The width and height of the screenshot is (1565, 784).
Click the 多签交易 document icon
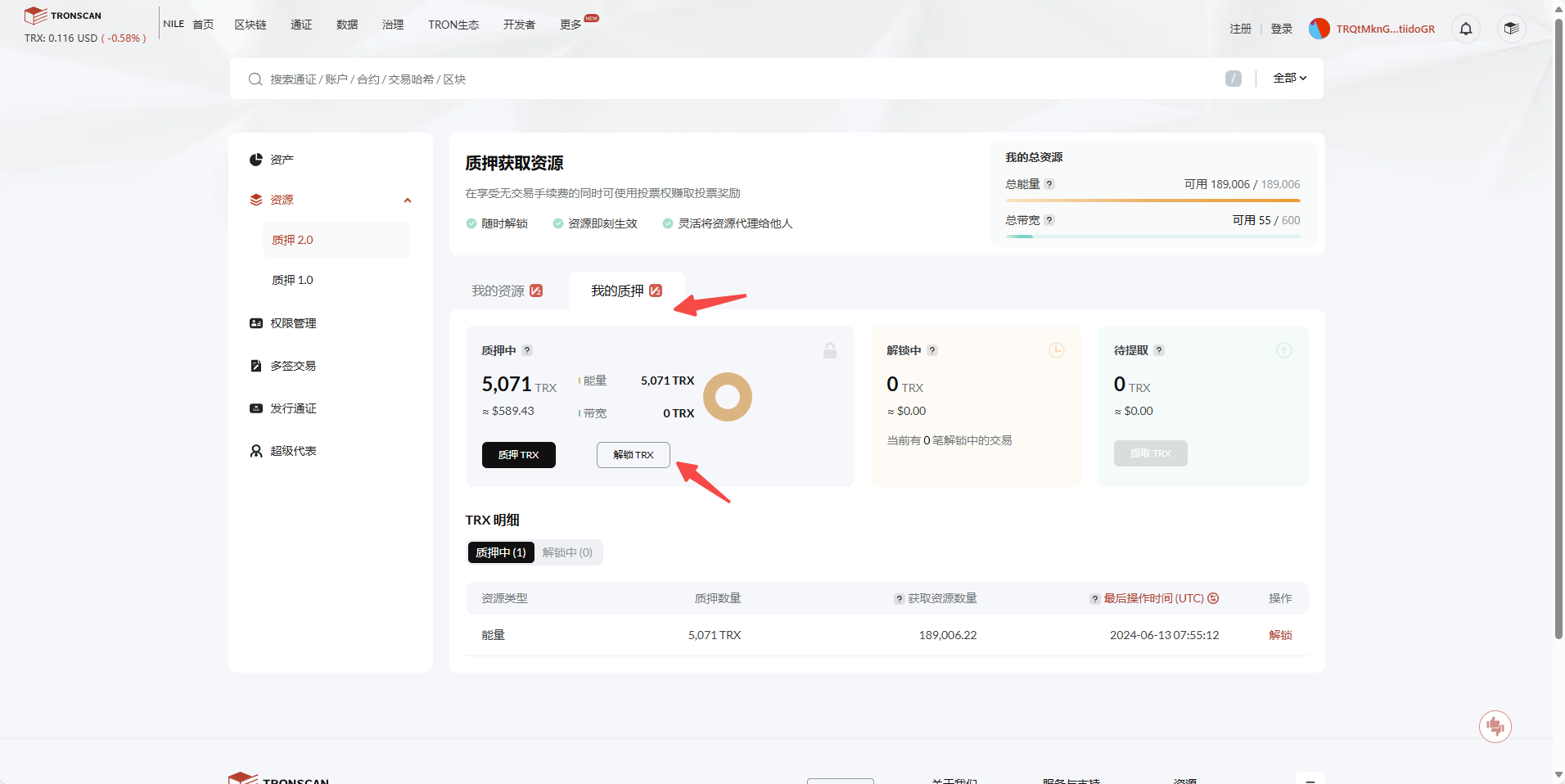(x=256, y=366)
